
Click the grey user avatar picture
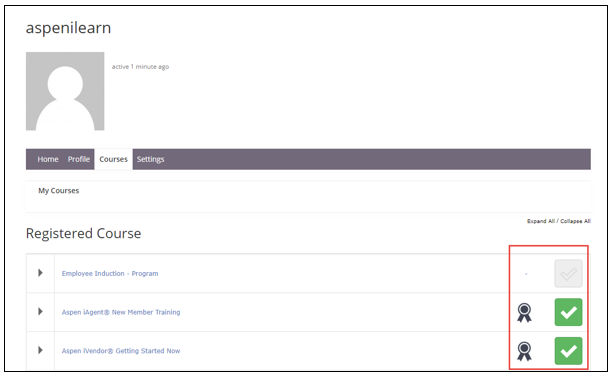[65, 91]
